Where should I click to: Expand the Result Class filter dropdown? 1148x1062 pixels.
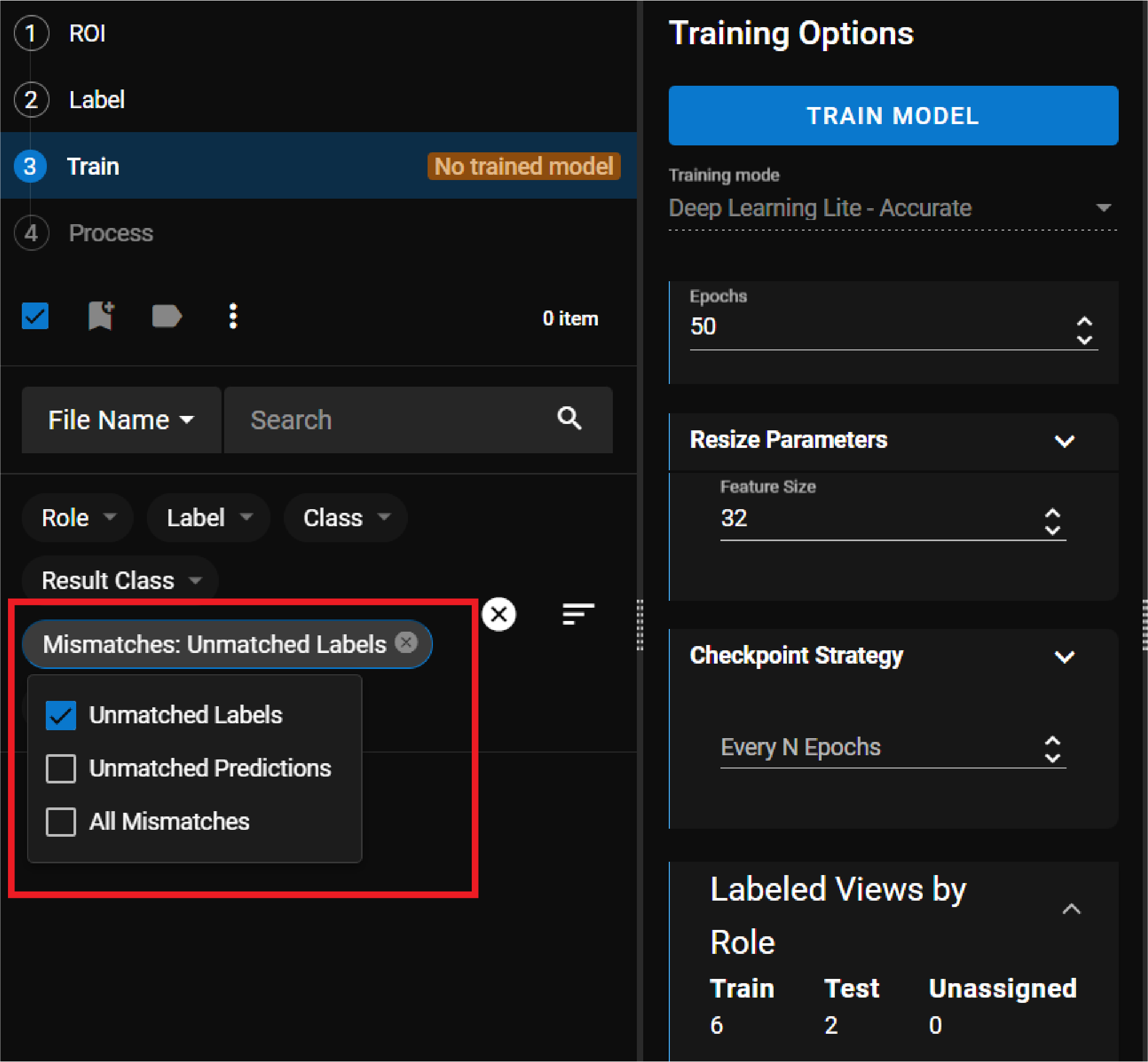(121, 581)
